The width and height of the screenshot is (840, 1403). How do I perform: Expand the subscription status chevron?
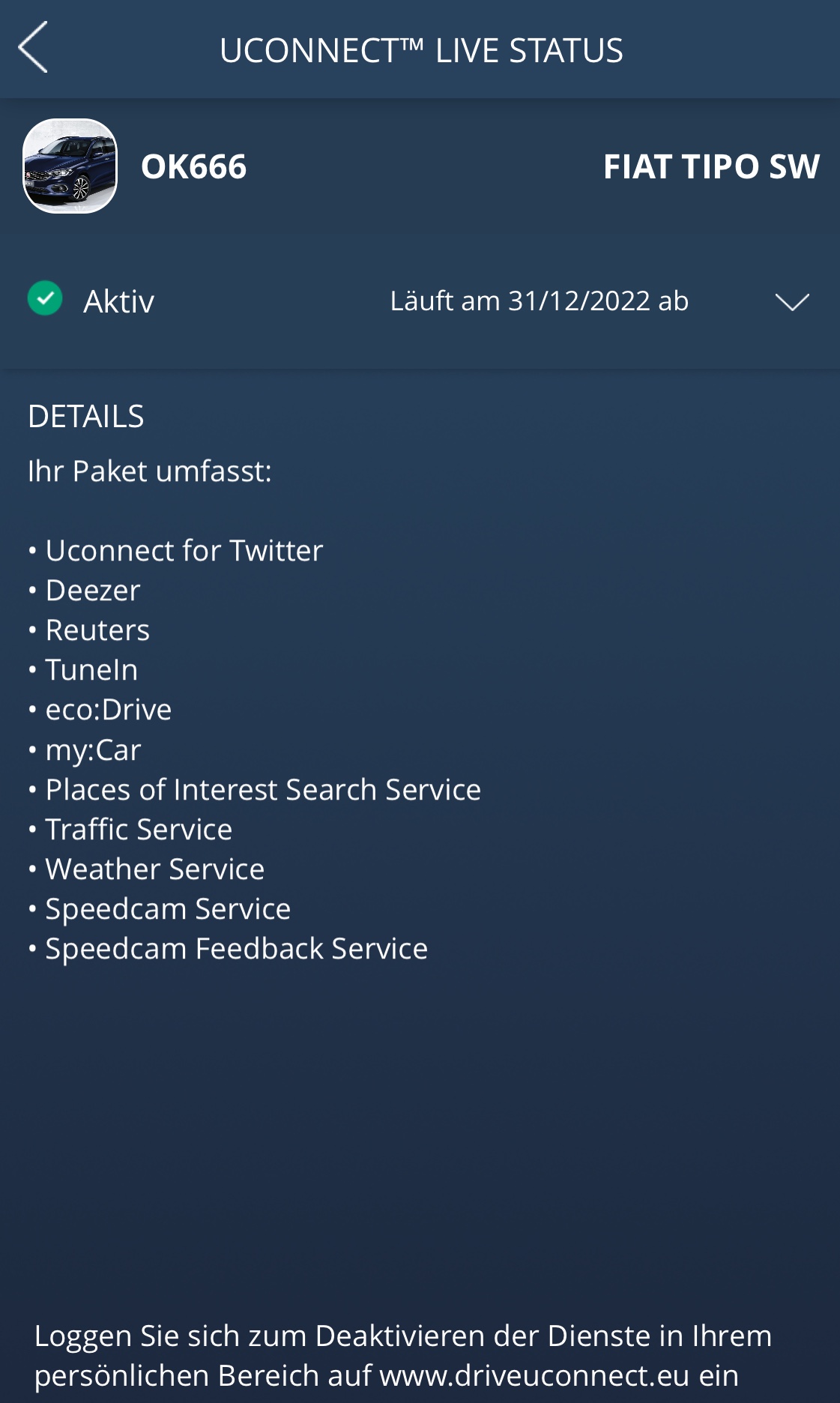click(792, 301)
